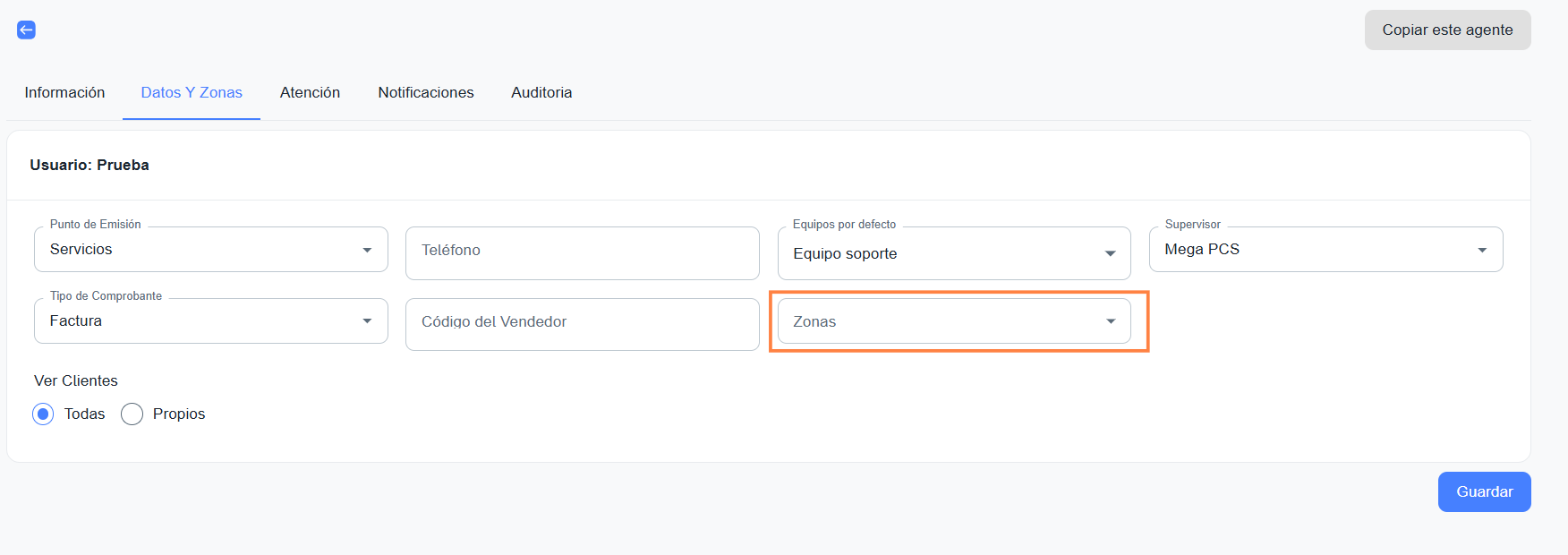Switch to the Información tab
This screenshot has width=1568, height=555.
pos(64,92)
